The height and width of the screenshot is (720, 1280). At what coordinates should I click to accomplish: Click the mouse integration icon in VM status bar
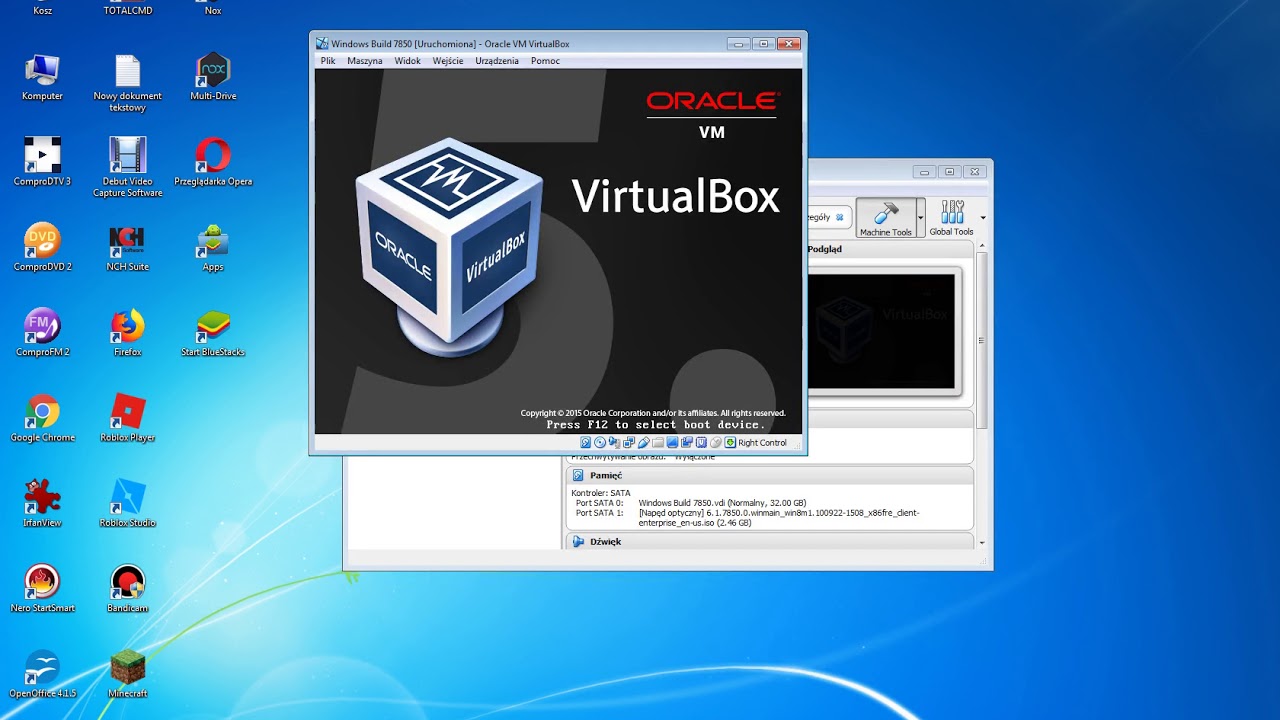pos(716,442)
